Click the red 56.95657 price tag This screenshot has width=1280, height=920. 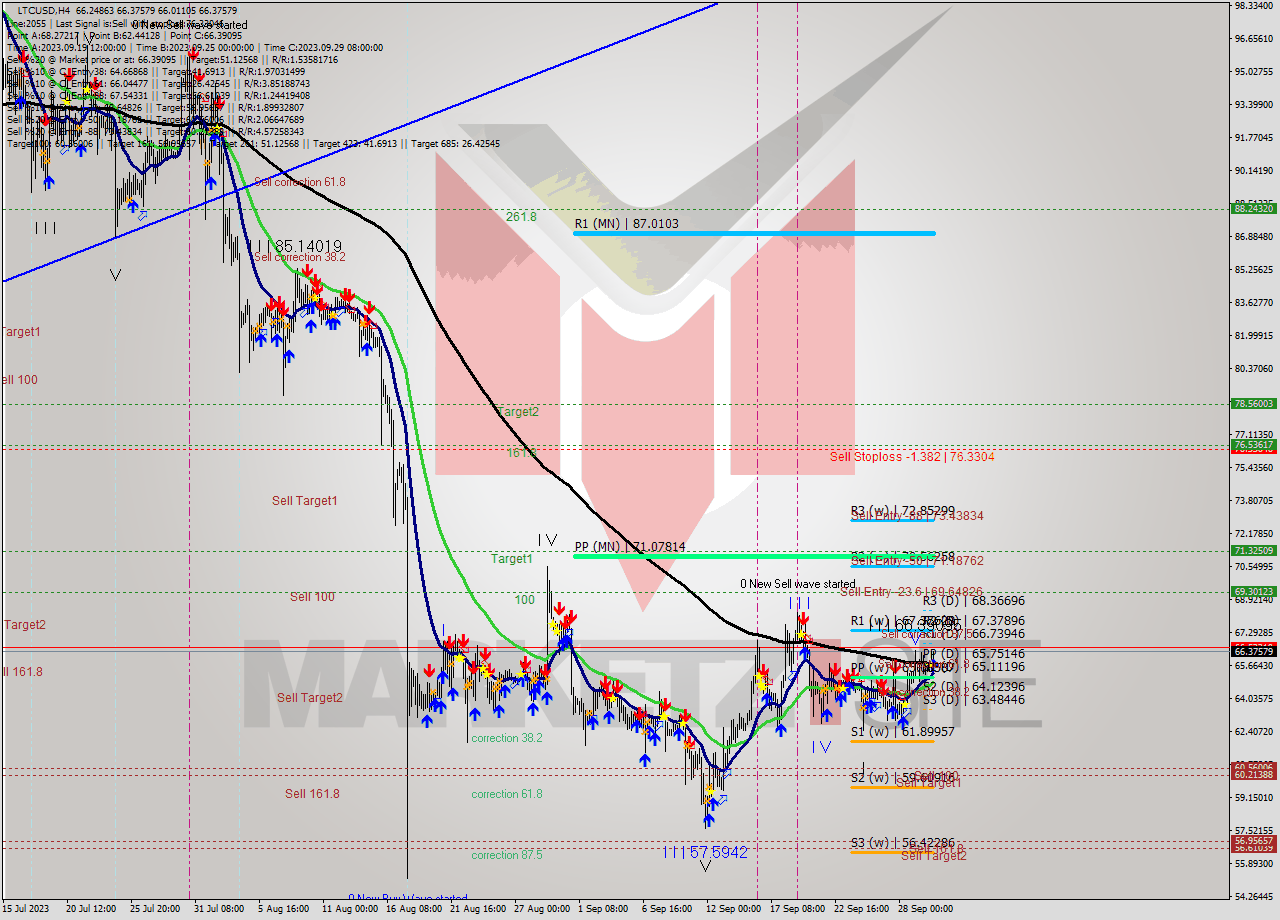[x=1254, y=841]
